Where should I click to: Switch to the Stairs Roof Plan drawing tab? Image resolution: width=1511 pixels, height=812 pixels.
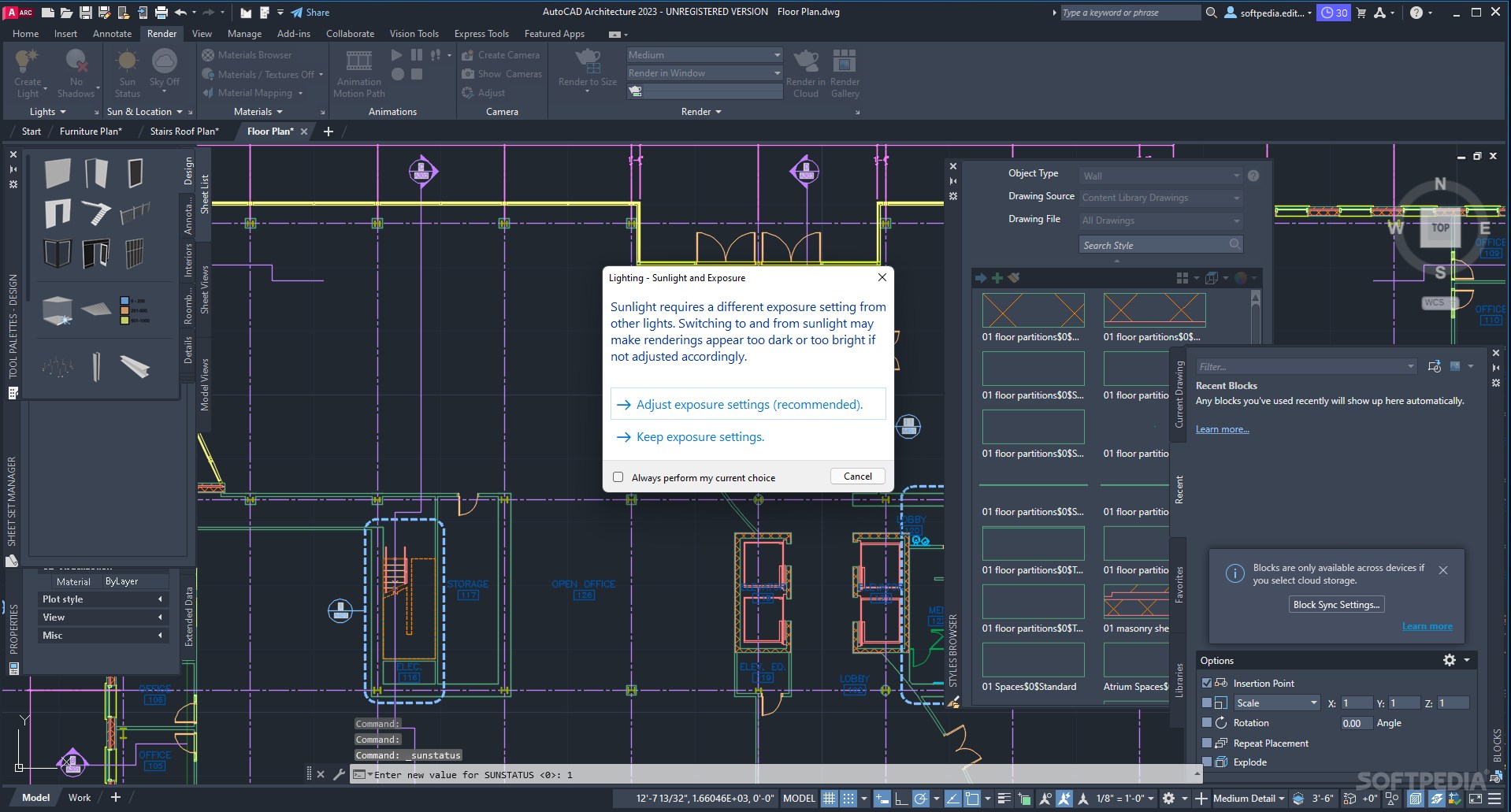[184, 132]
